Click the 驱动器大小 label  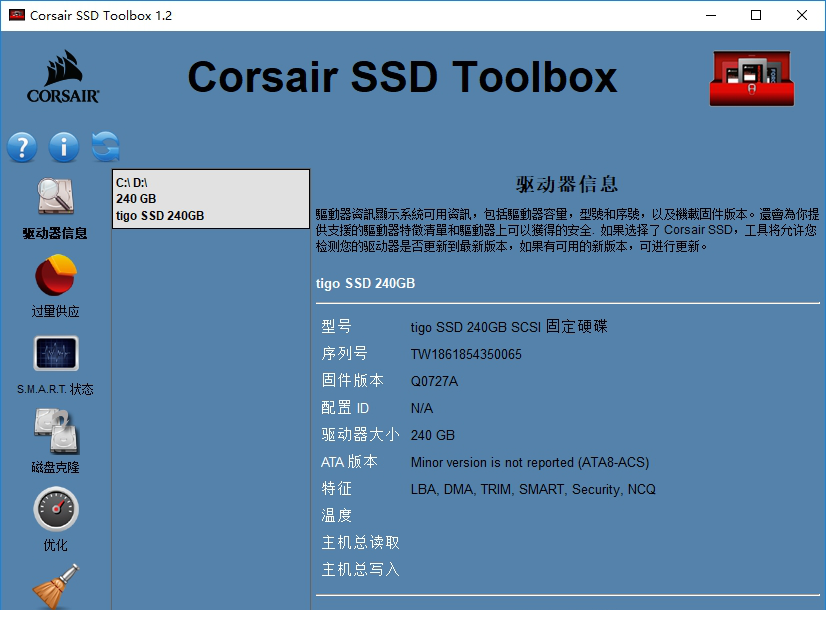click(360, 434)
